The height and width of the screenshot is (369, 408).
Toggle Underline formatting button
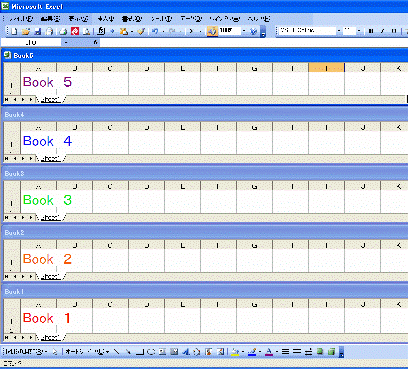[x=394, y=31]
